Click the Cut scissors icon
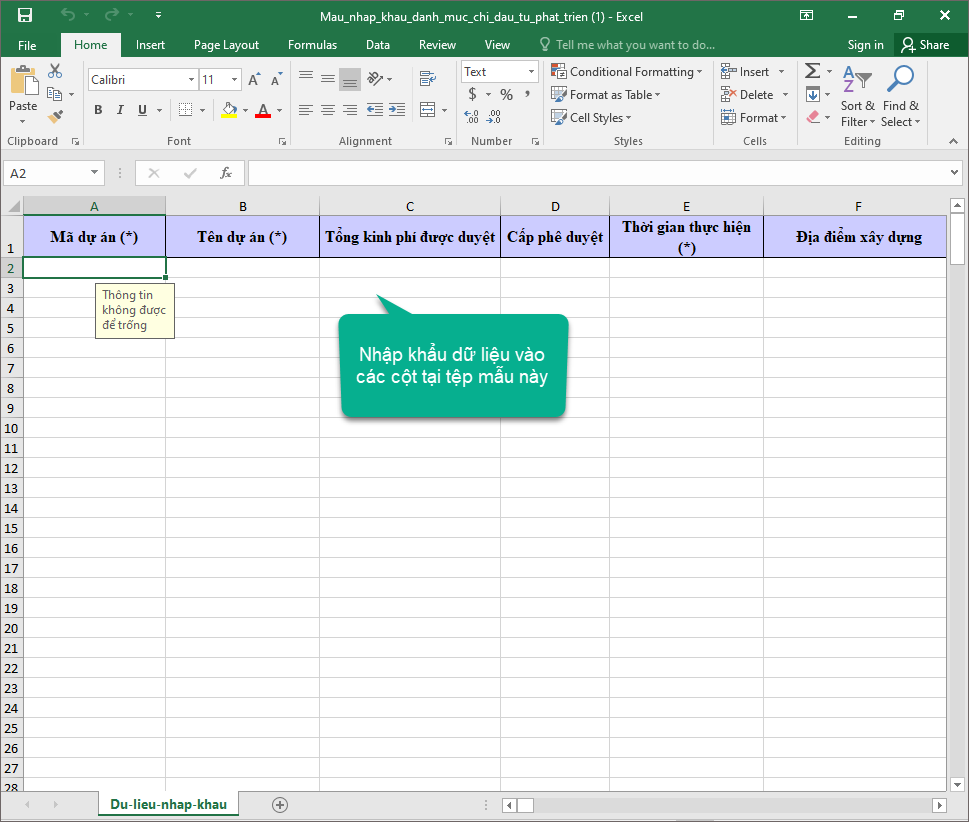The image size is (969, 822). coord(55,71)
